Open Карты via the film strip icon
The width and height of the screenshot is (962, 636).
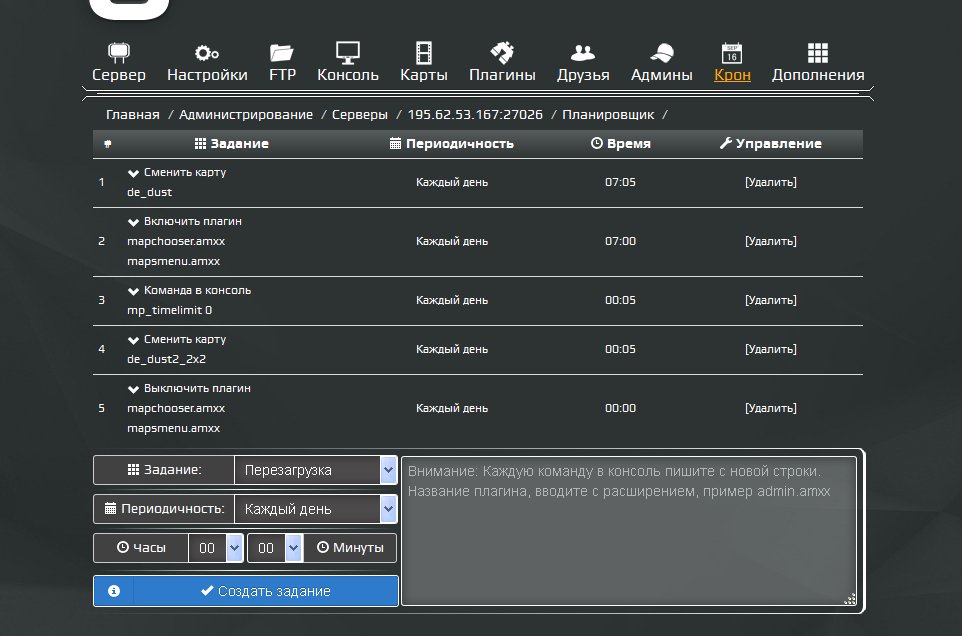[x=423, y=53]
